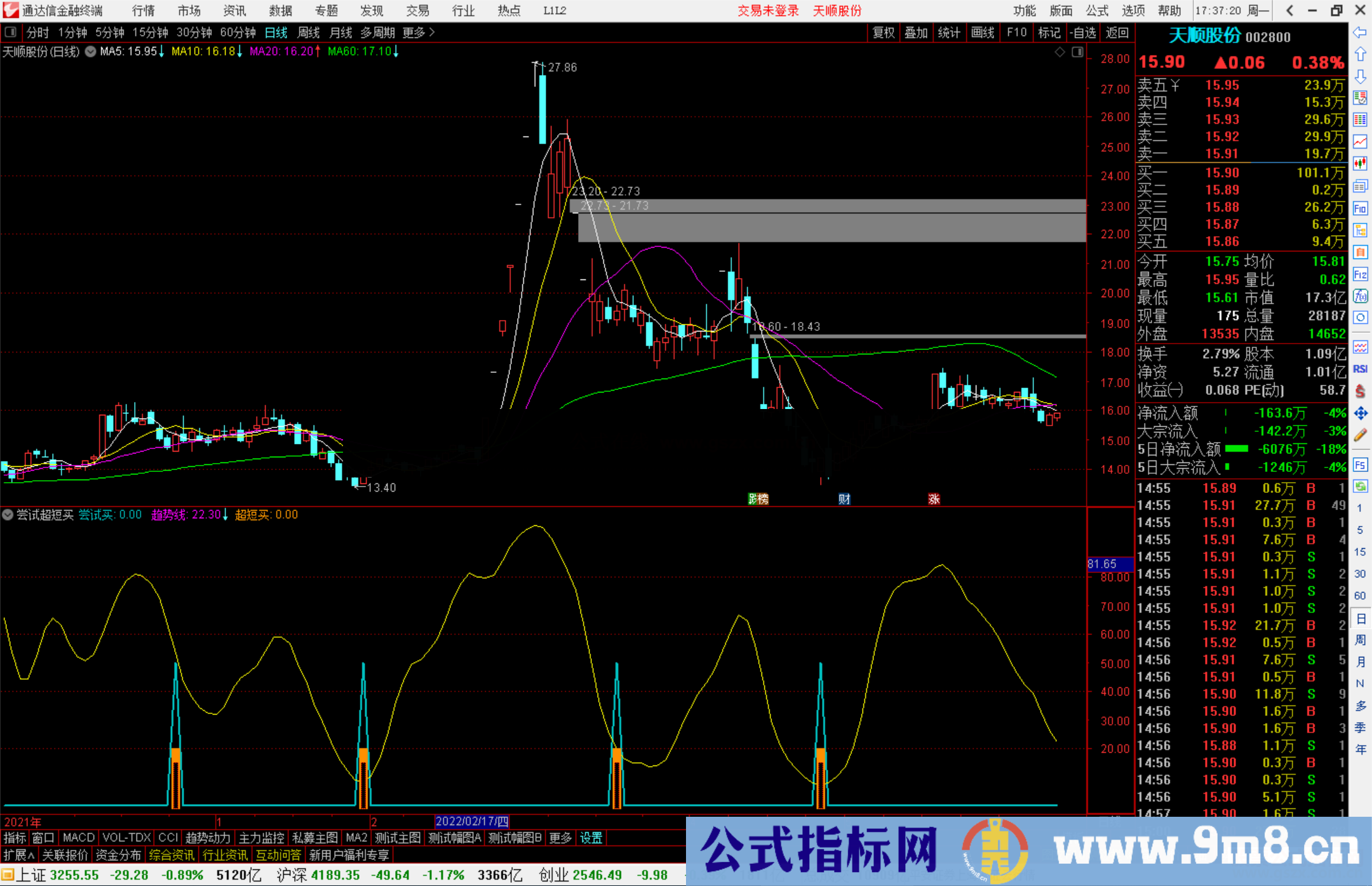Click the 财 marker below the chart

(844, 499)
